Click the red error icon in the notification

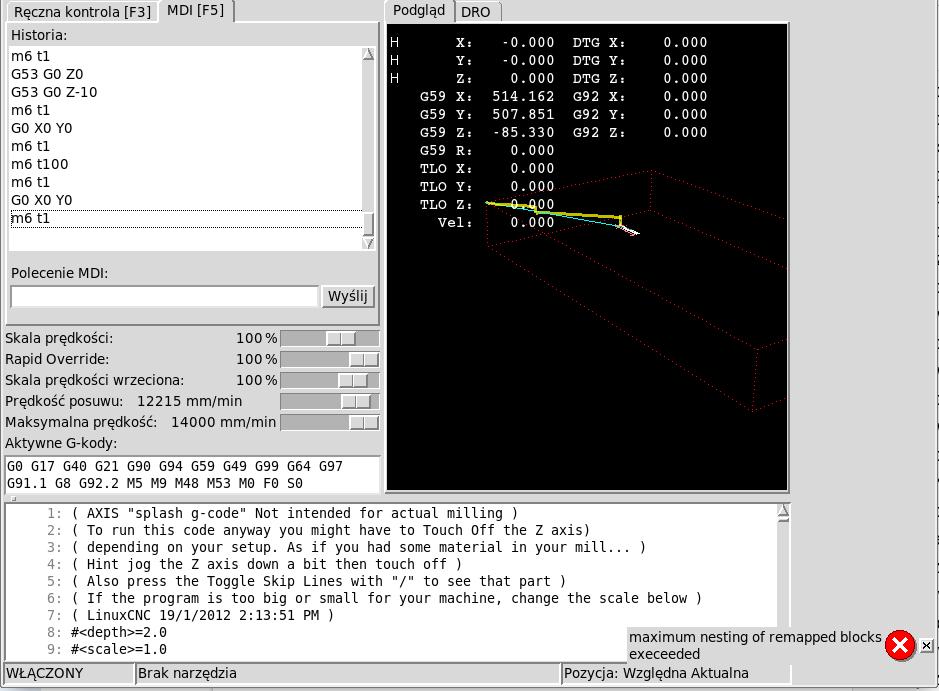click(x=899, y=645)
